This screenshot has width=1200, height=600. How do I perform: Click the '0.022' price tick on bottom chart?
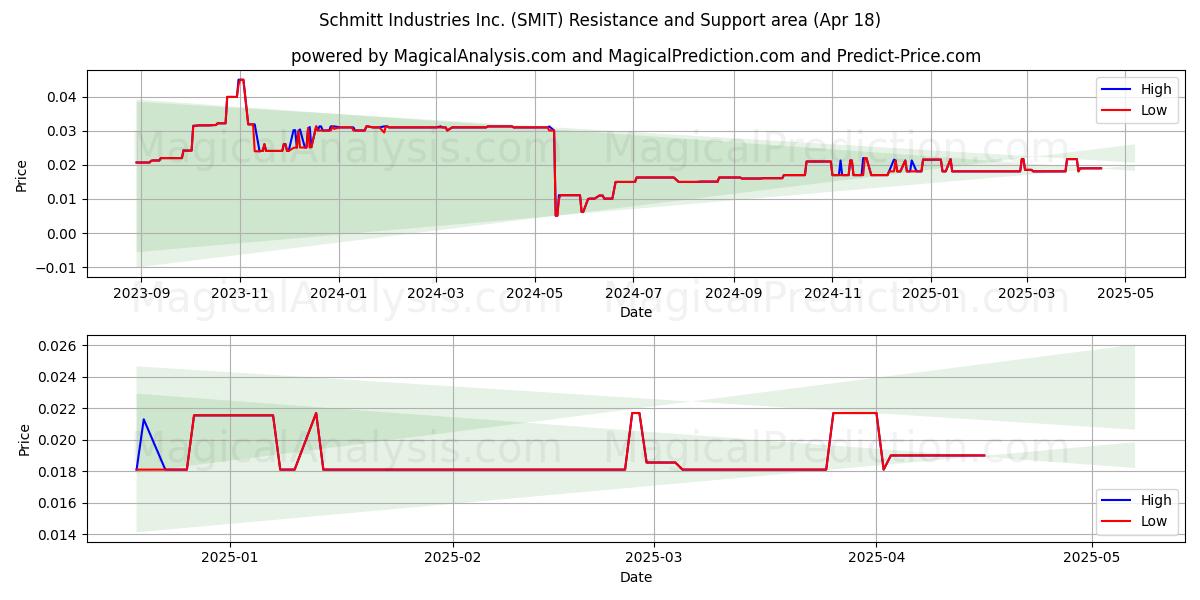[x=58, y=408]
